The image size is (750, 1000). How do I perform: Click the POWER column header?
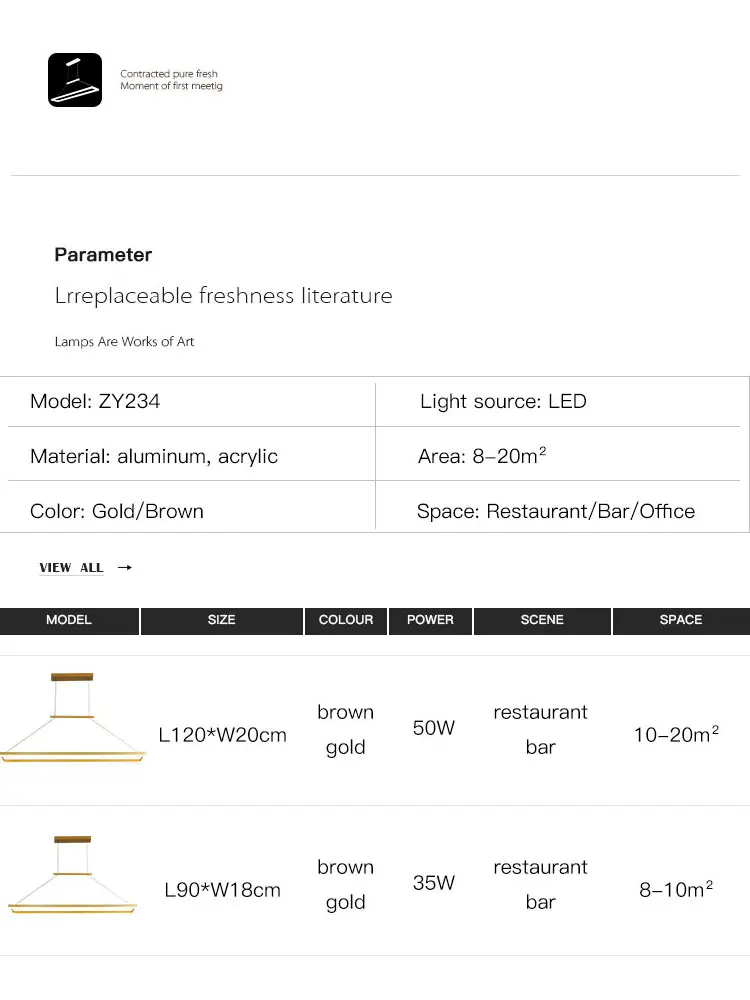[430, 620]
